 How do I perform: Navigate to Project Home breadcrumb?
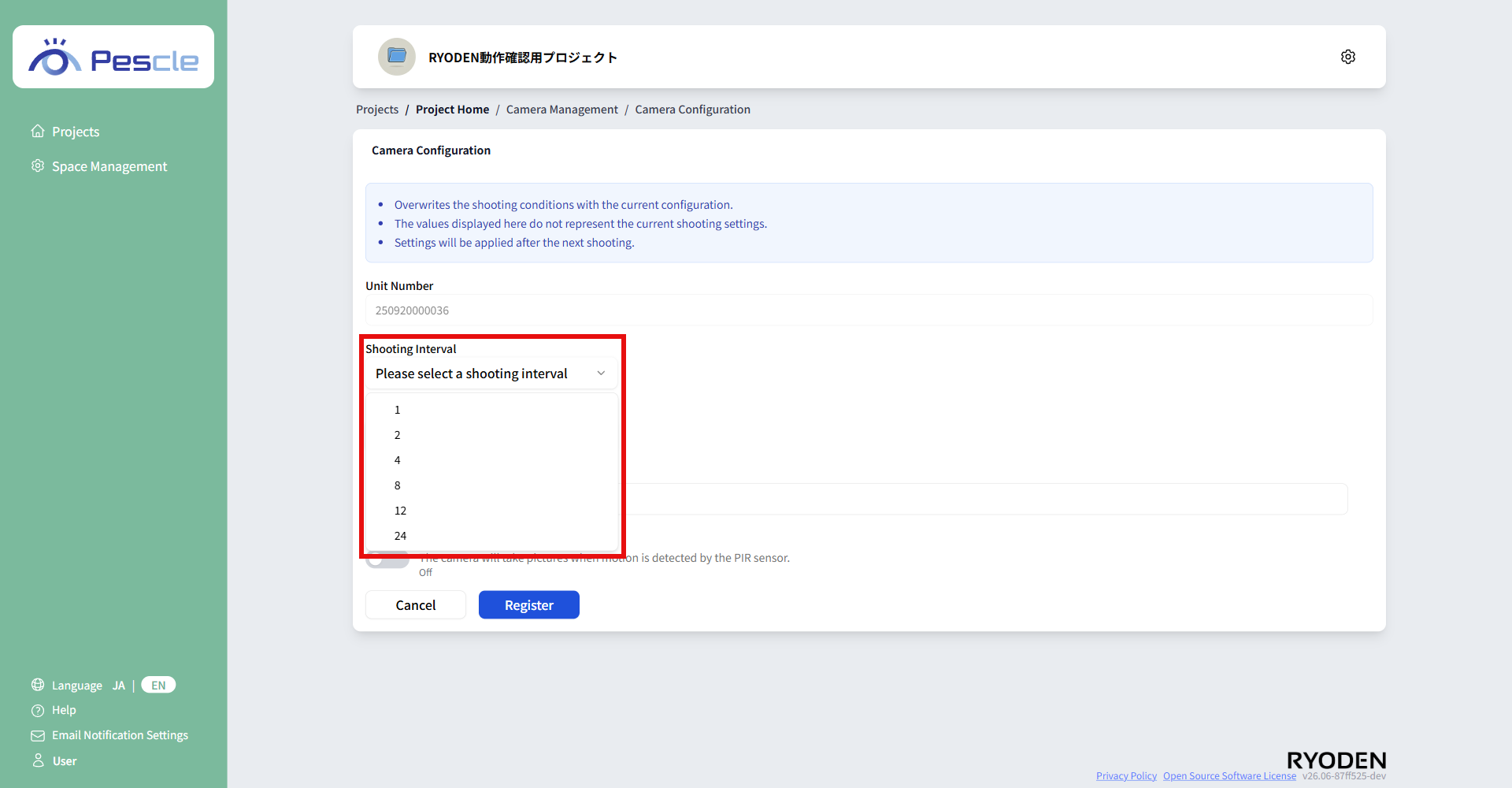point(452,110)
